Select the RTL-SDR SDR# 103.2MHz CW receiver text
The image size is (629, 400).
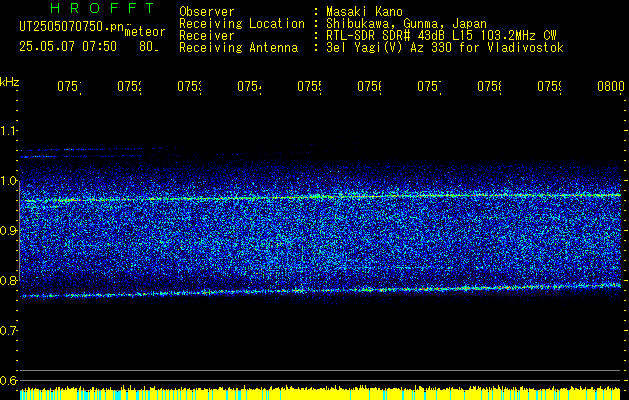tap(441, 36)
